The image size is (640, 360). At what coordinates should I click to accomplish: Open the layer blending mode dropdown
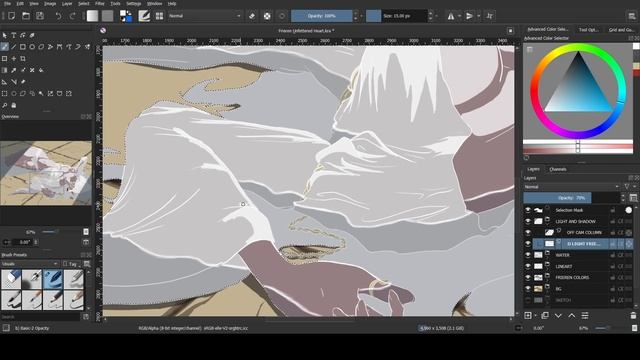571,187
